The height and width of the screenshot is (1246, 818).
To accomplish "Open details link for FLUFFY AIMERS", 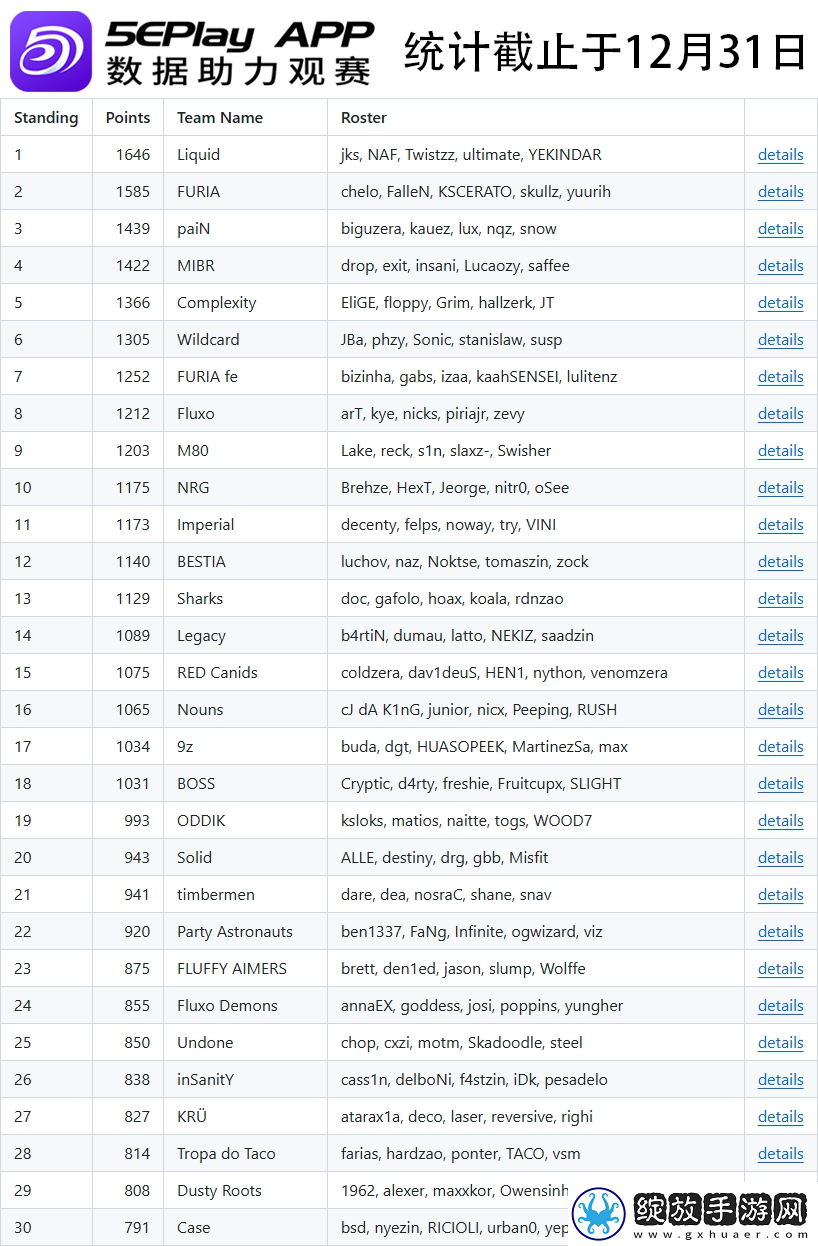I will [x=780, y=969].
